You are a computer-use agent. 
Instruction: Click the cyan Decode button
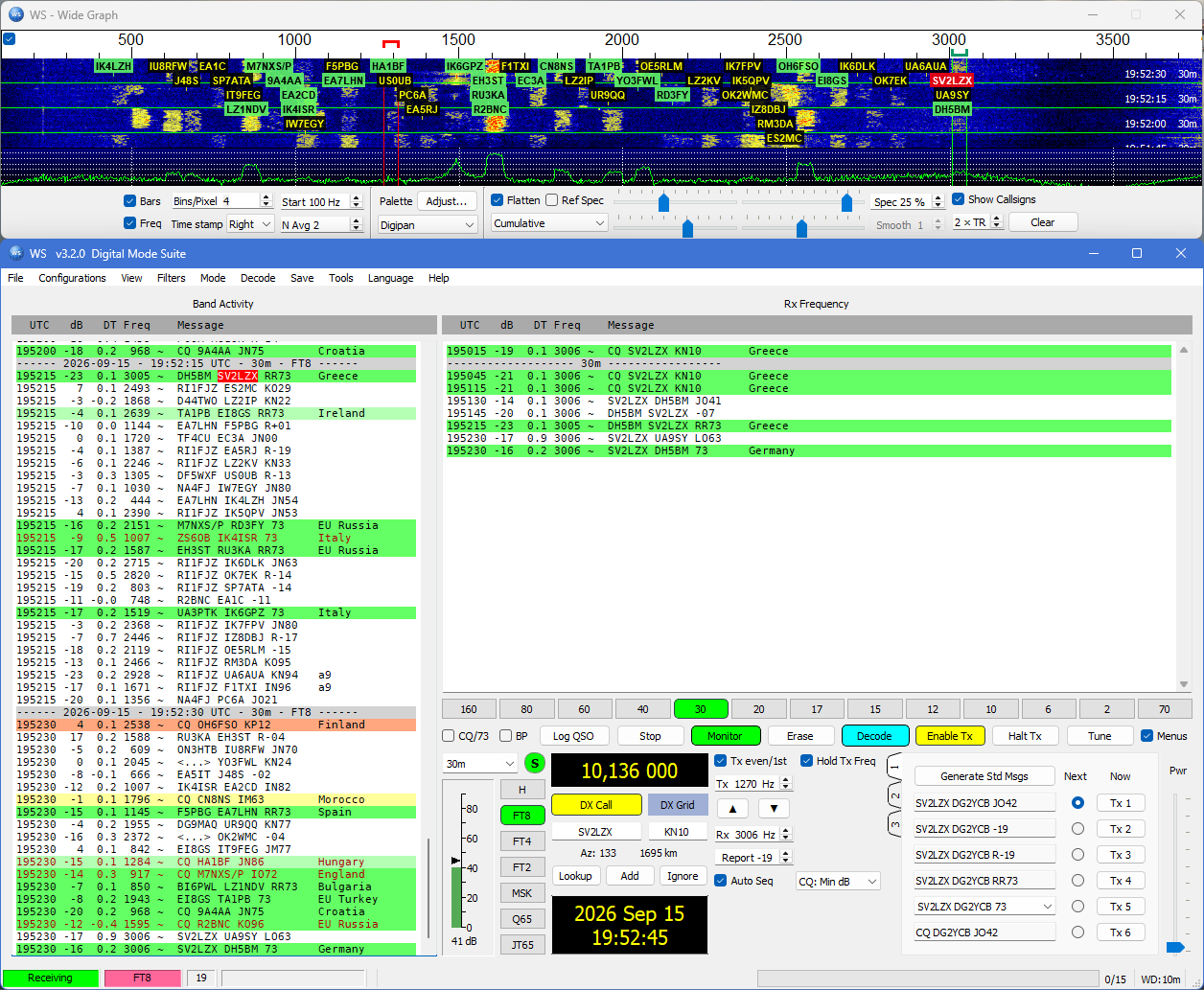coord(874,736)
